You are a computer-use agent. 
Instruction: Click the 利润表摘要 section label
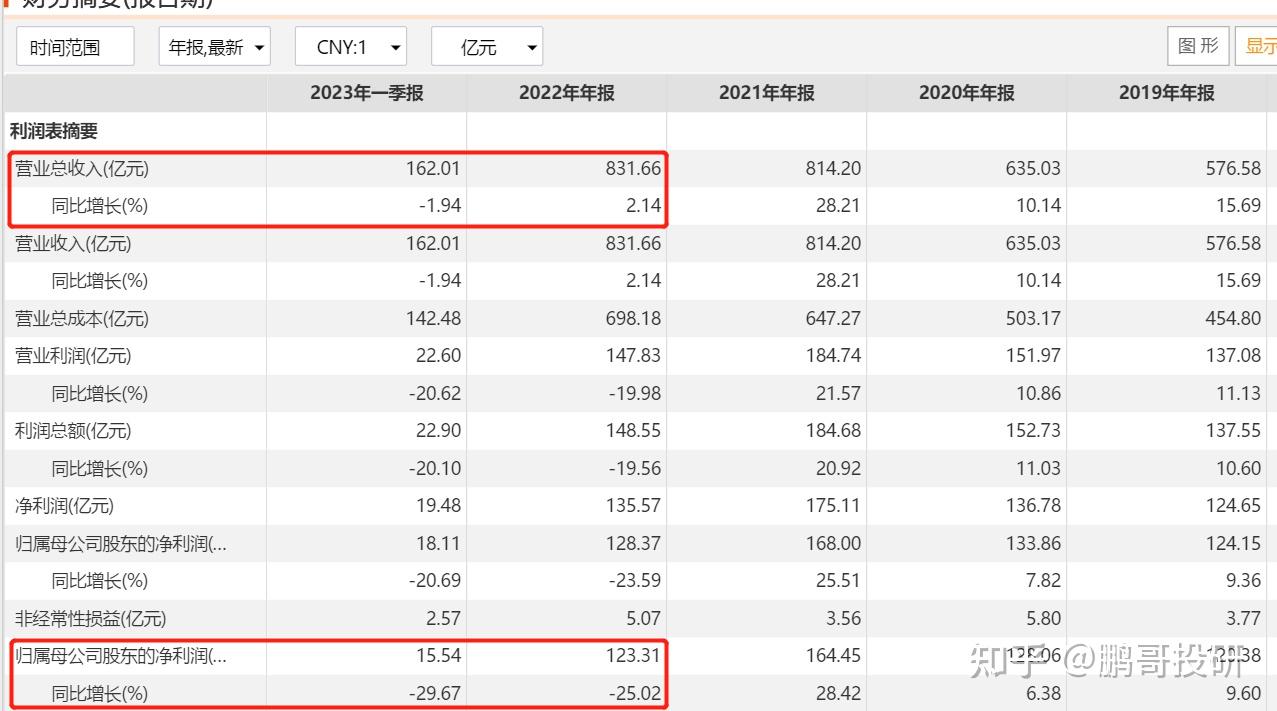pyautogui.click(x=54, y=131)
